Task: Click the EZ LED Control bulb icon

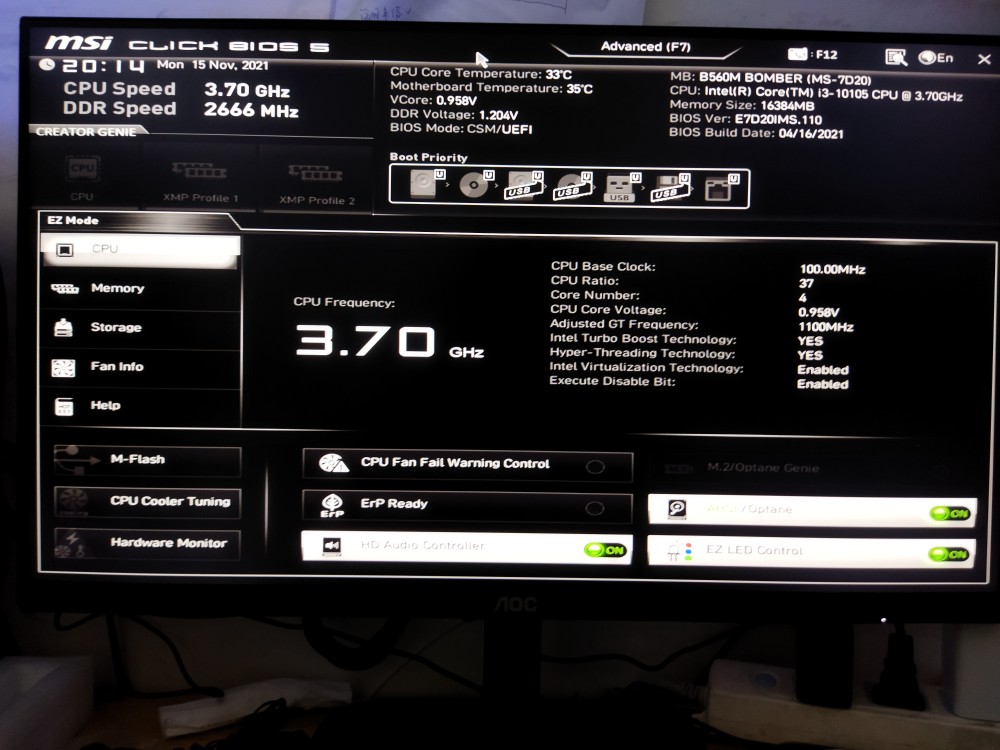Action: coord(679,551)
